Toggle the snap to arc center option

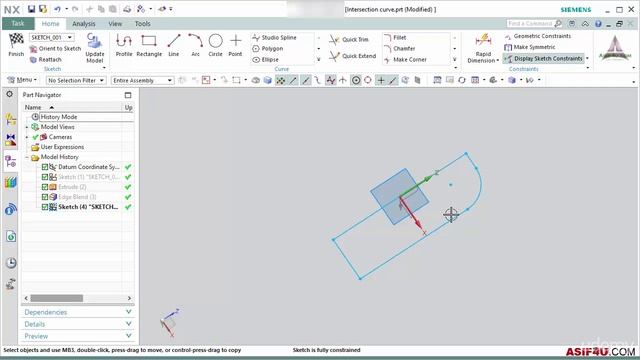point(356,80)
